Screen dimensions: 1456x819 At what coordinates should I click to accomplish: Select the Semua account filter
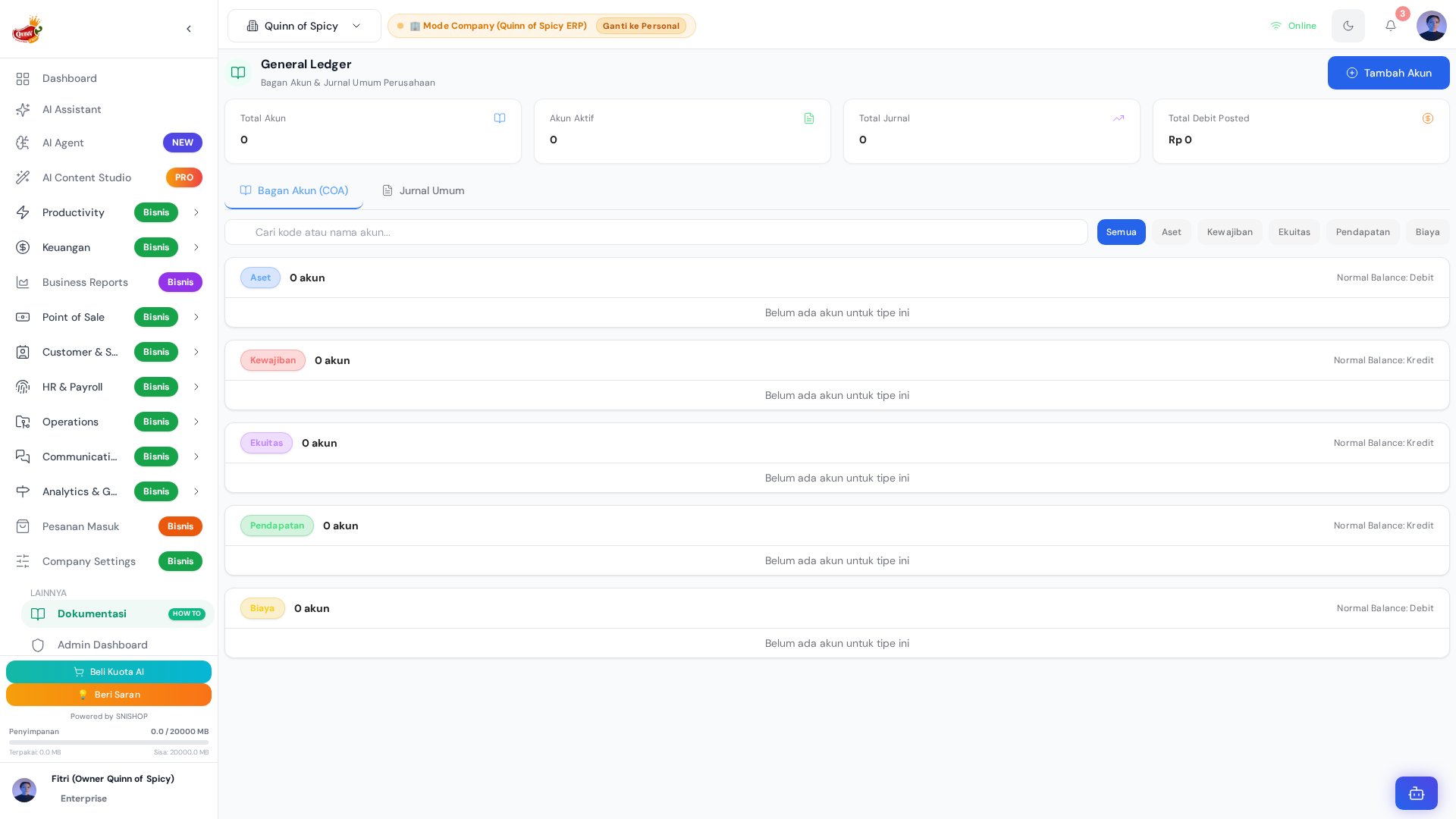tap(1121, 232)
